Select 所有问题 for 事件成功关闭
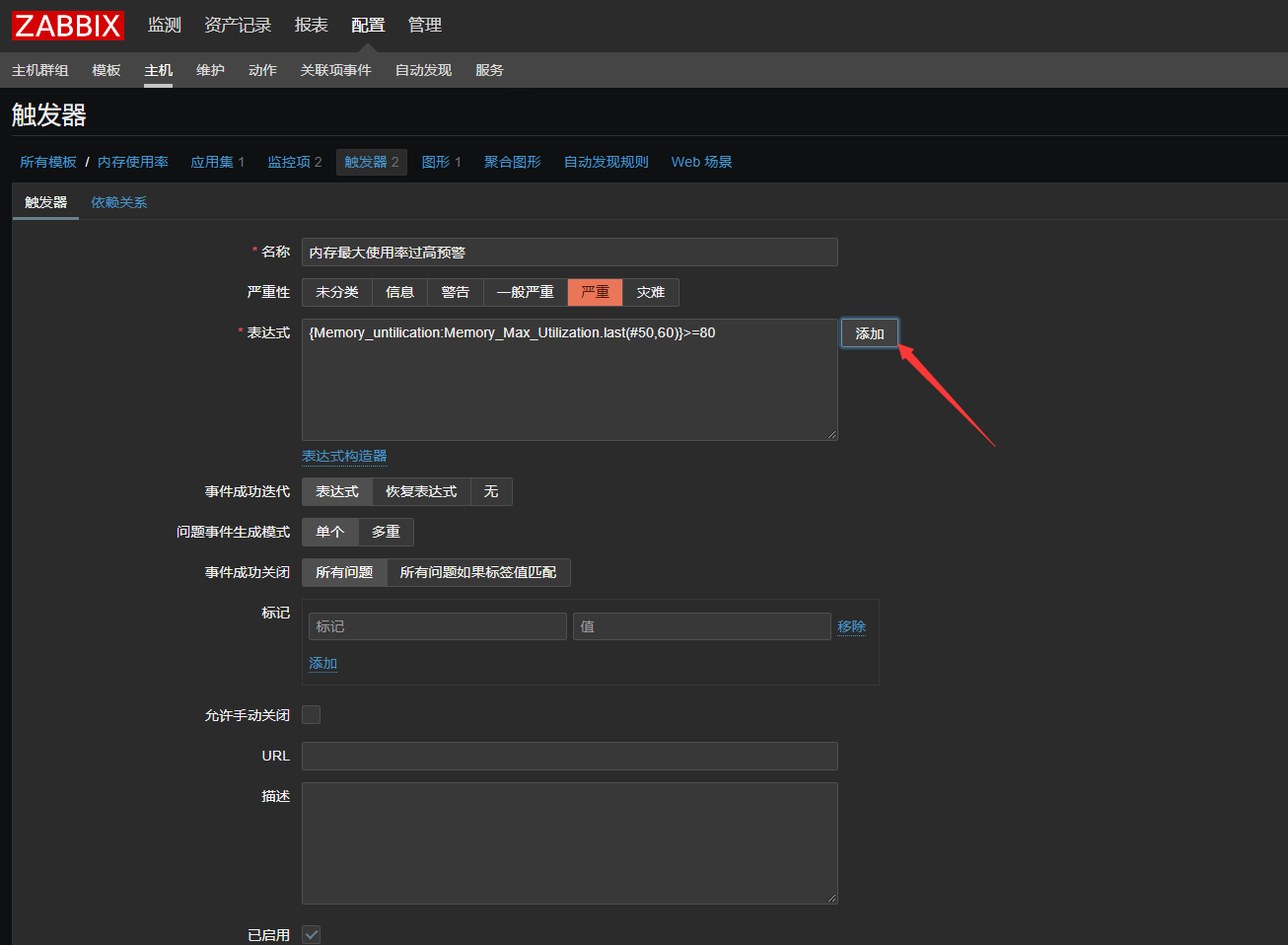Viewport: 1288px width, 945px height. (344, 572)
